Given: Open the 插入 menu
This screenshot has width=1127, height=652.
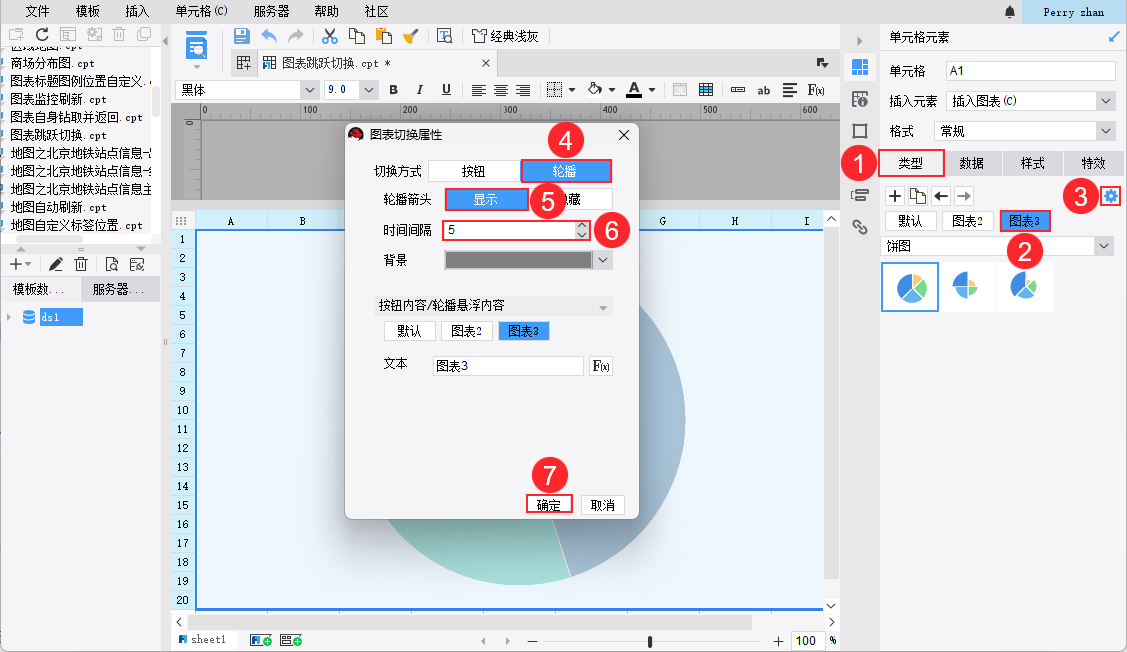Looking at the screenshot, I should pos(137,11).
